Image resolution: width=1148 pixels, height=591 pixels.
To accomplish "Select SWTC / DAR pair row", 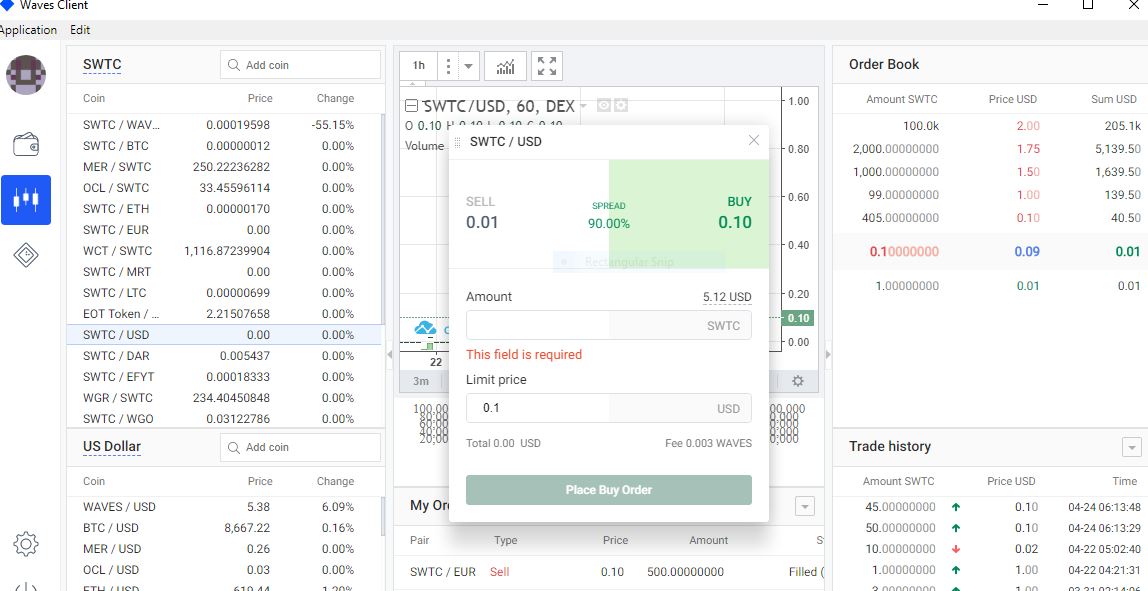I will 224,356.
